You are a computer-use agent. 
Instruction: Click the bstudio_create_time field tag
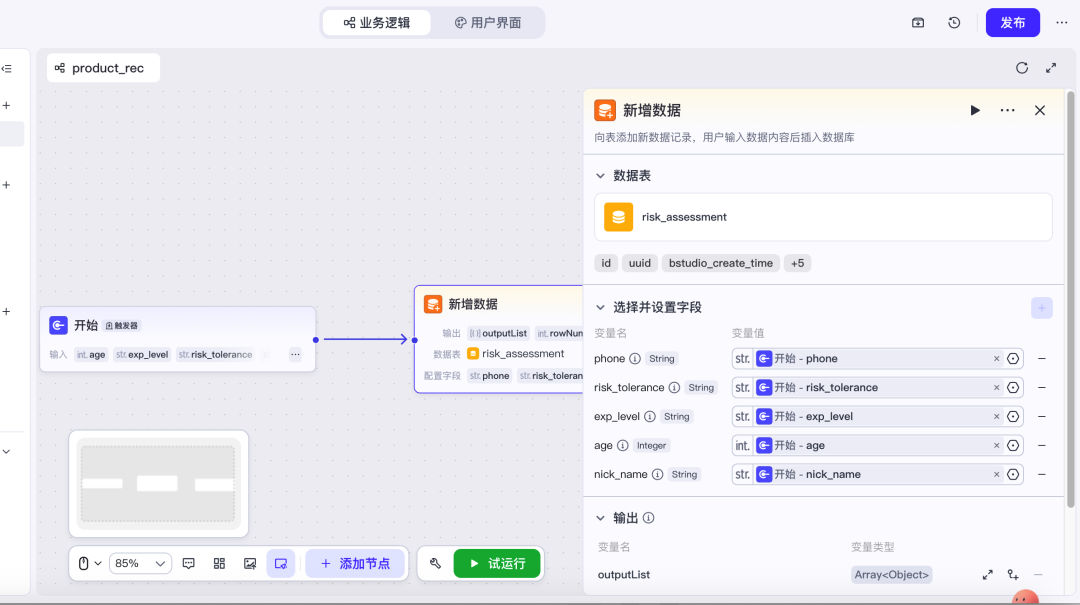point(720,263)
